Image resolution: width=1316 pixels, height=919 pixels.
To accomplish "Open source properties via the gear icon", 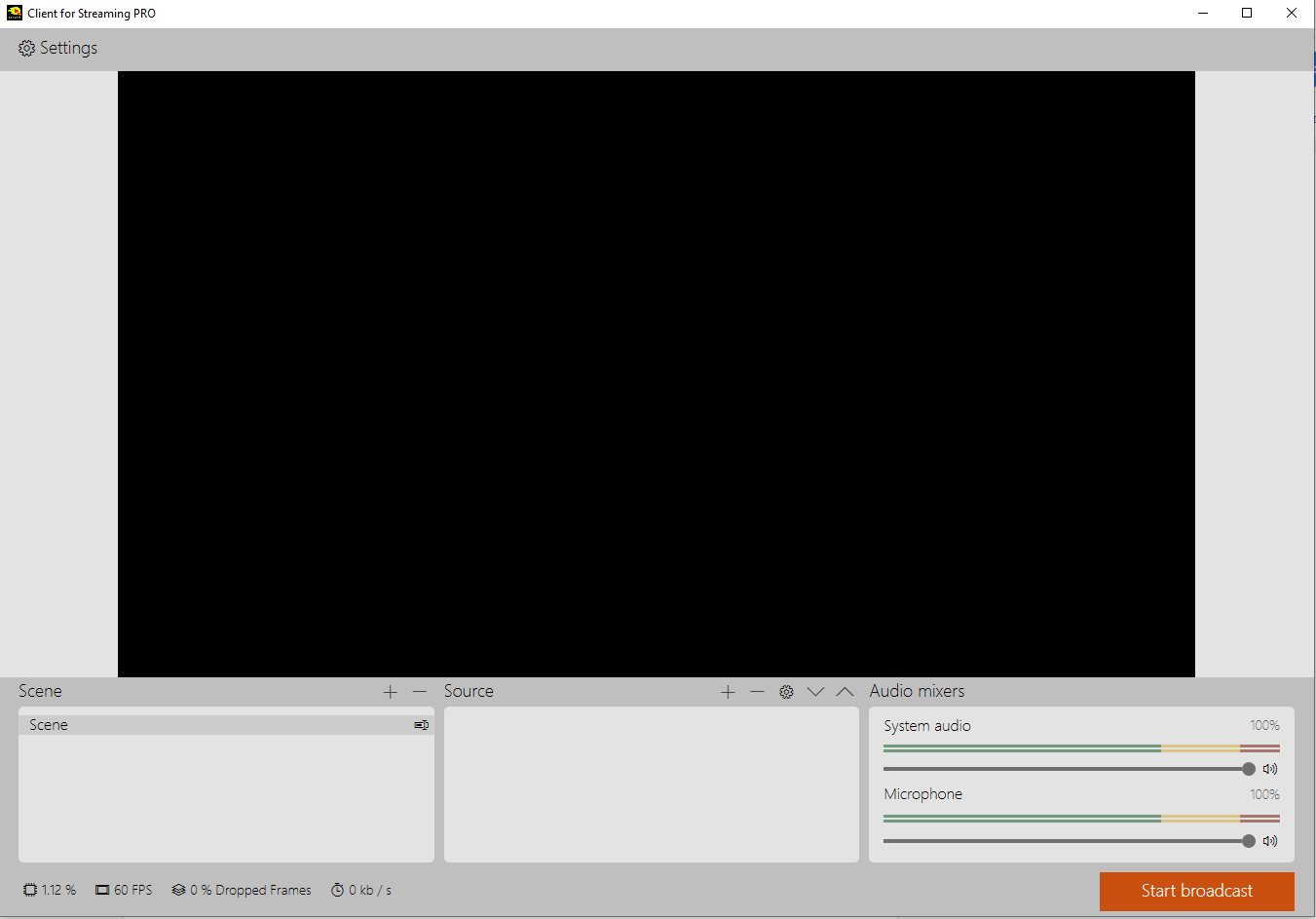I will 786,691.
